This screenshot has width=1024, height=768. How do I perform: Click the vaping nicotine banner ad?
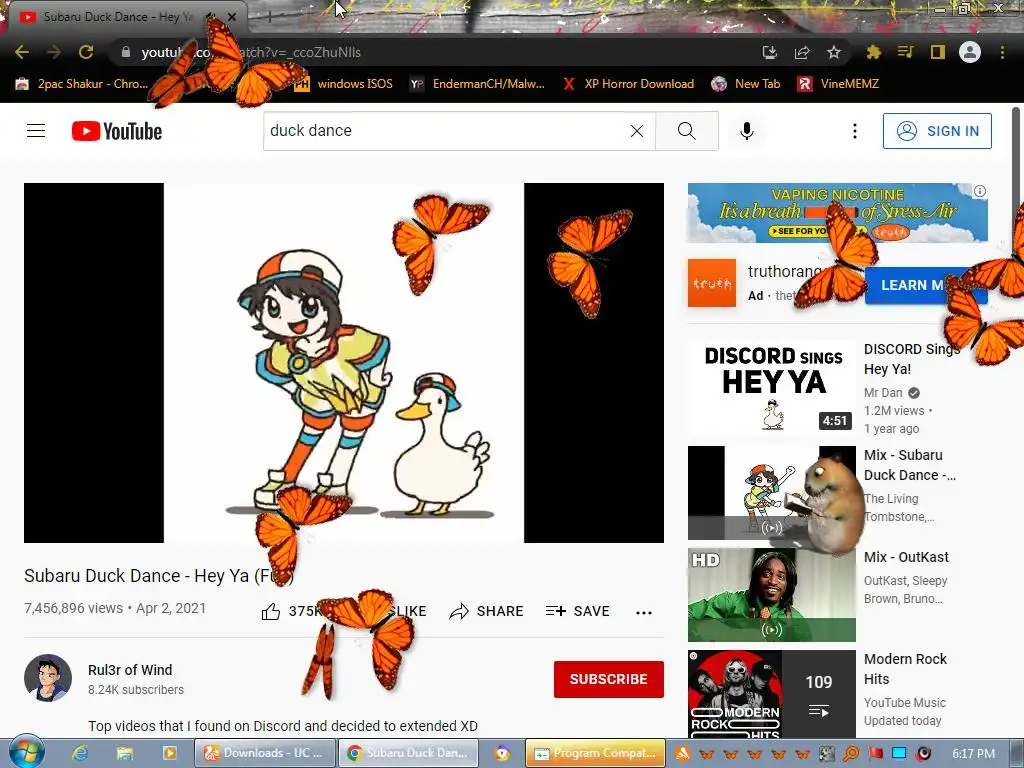tap(837, 213)
